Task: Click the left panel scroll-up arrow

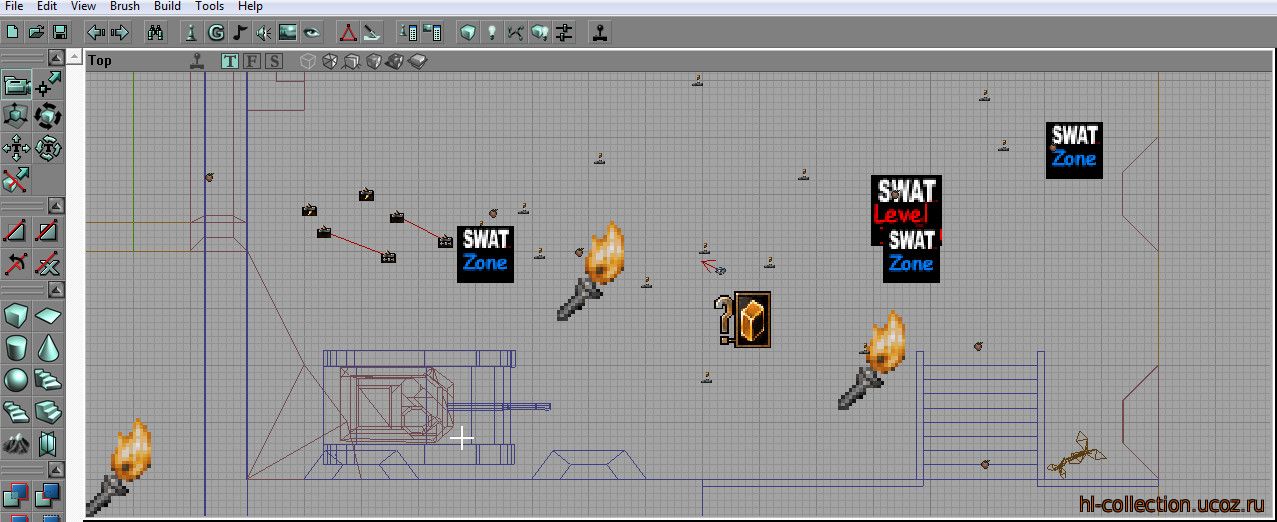Action: pyautogui.click(x=73, y=58)
